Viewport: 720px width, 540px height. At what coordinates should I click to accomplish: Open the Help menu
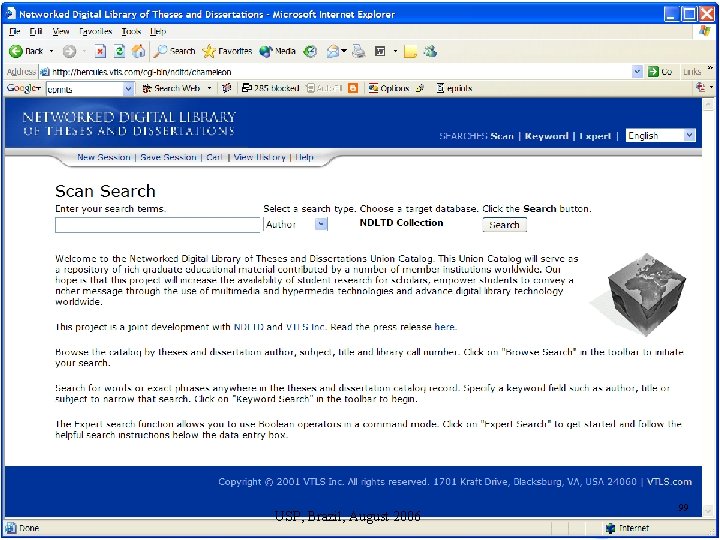(x=158, y=32)
